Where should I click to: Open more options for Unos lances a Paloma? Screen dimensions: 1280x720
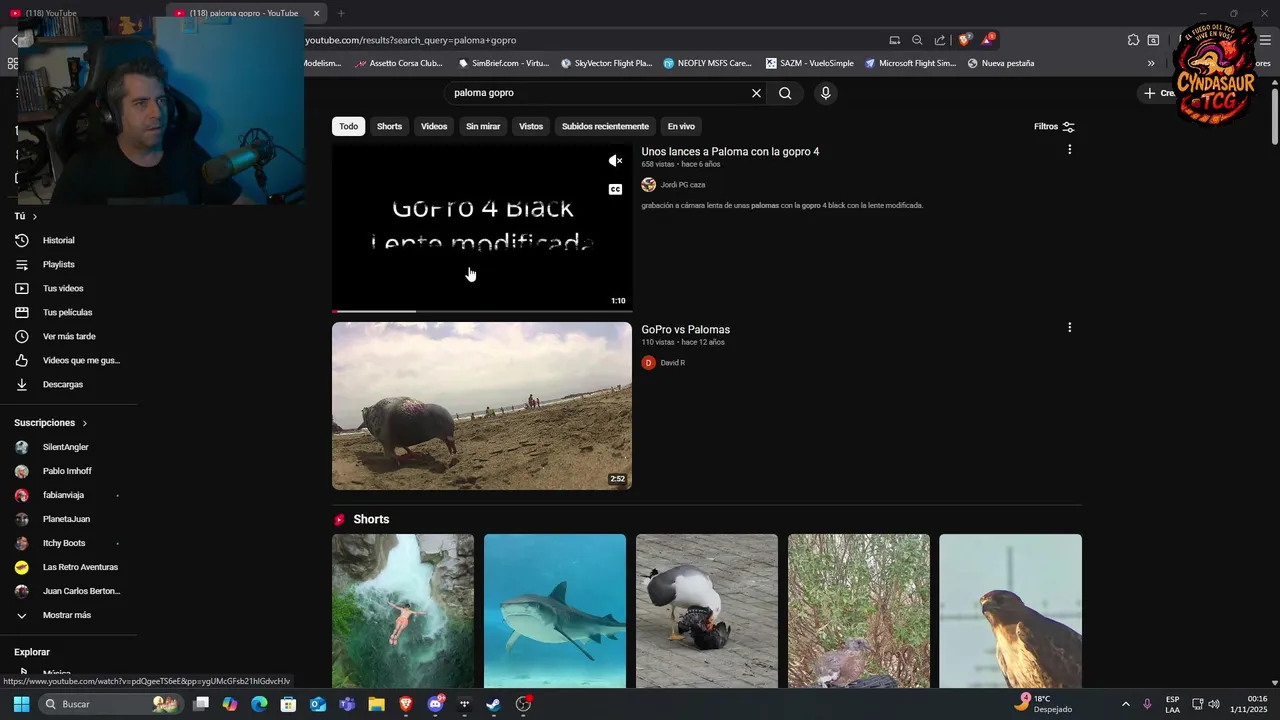click(1069, 150)
